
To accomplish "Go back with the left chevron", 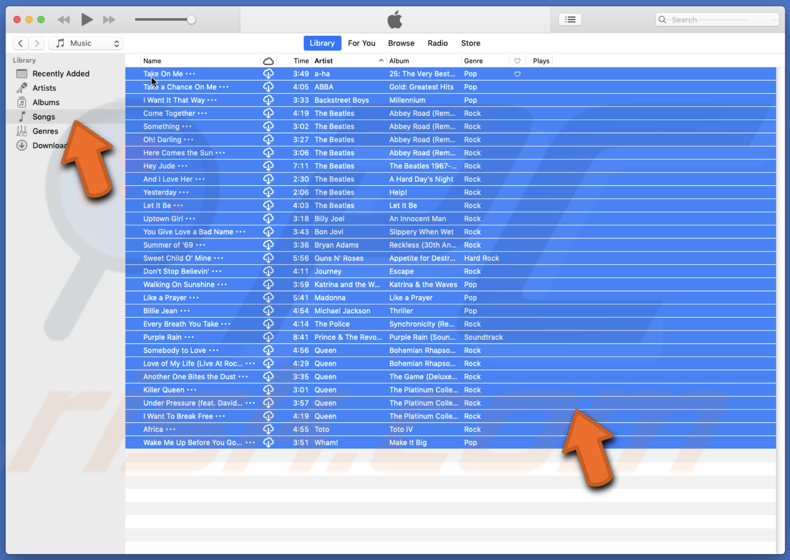I will coord(20,43).
